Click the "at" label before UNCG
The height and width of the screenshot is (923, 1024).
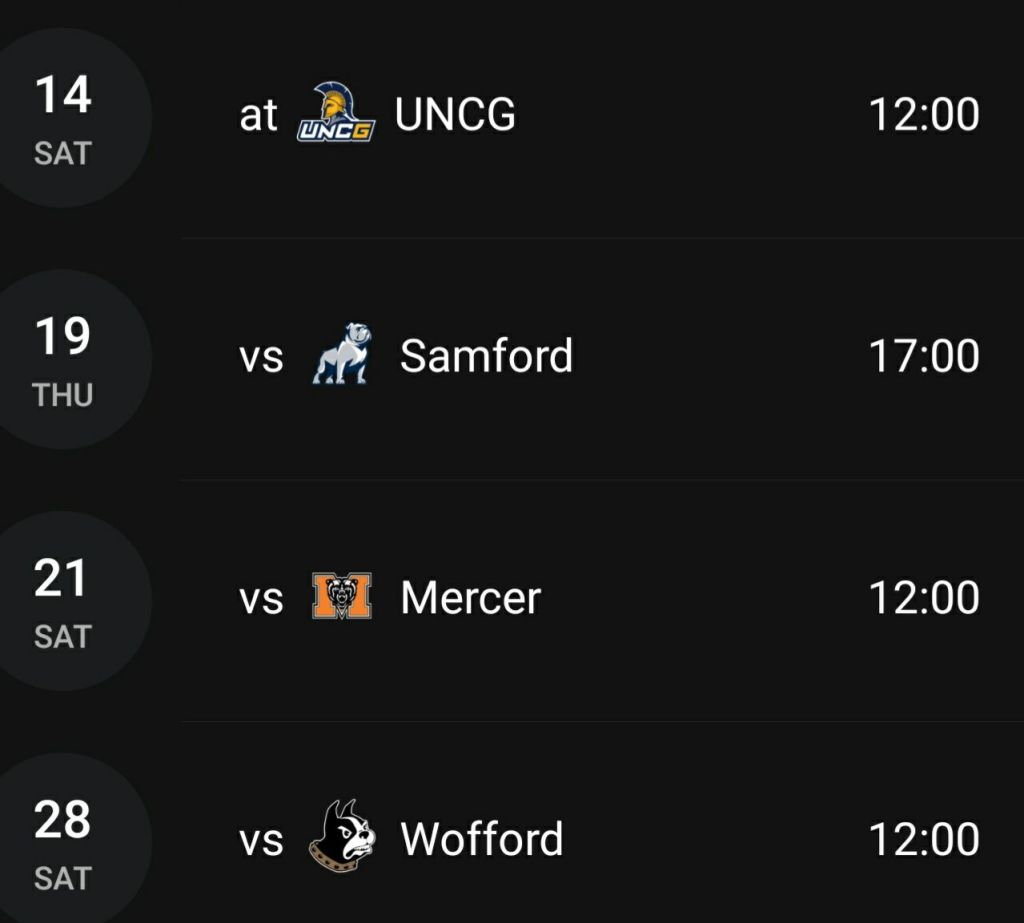click(258, 116)
